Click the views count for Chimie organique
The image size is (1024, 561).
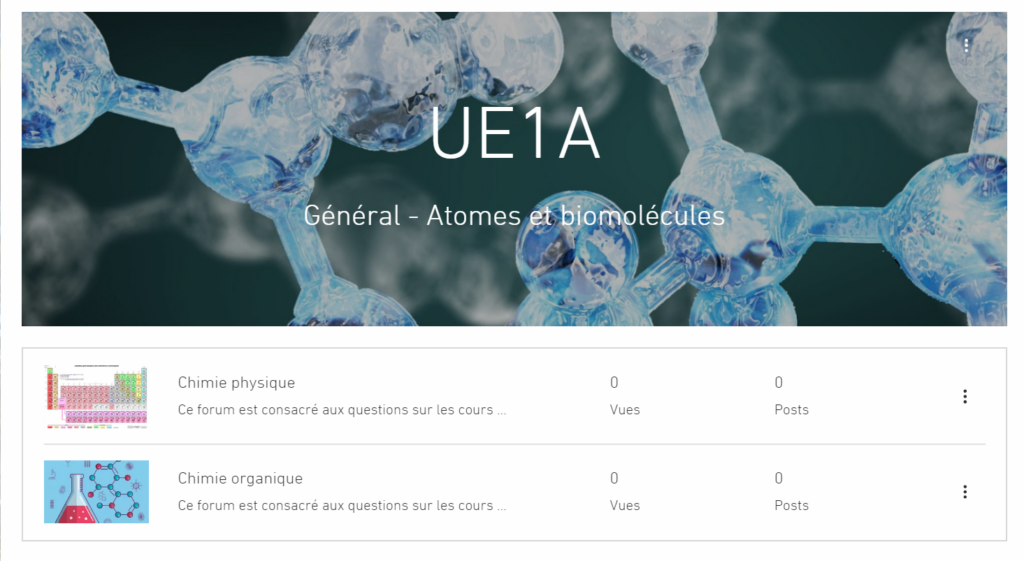pos(614,478)
